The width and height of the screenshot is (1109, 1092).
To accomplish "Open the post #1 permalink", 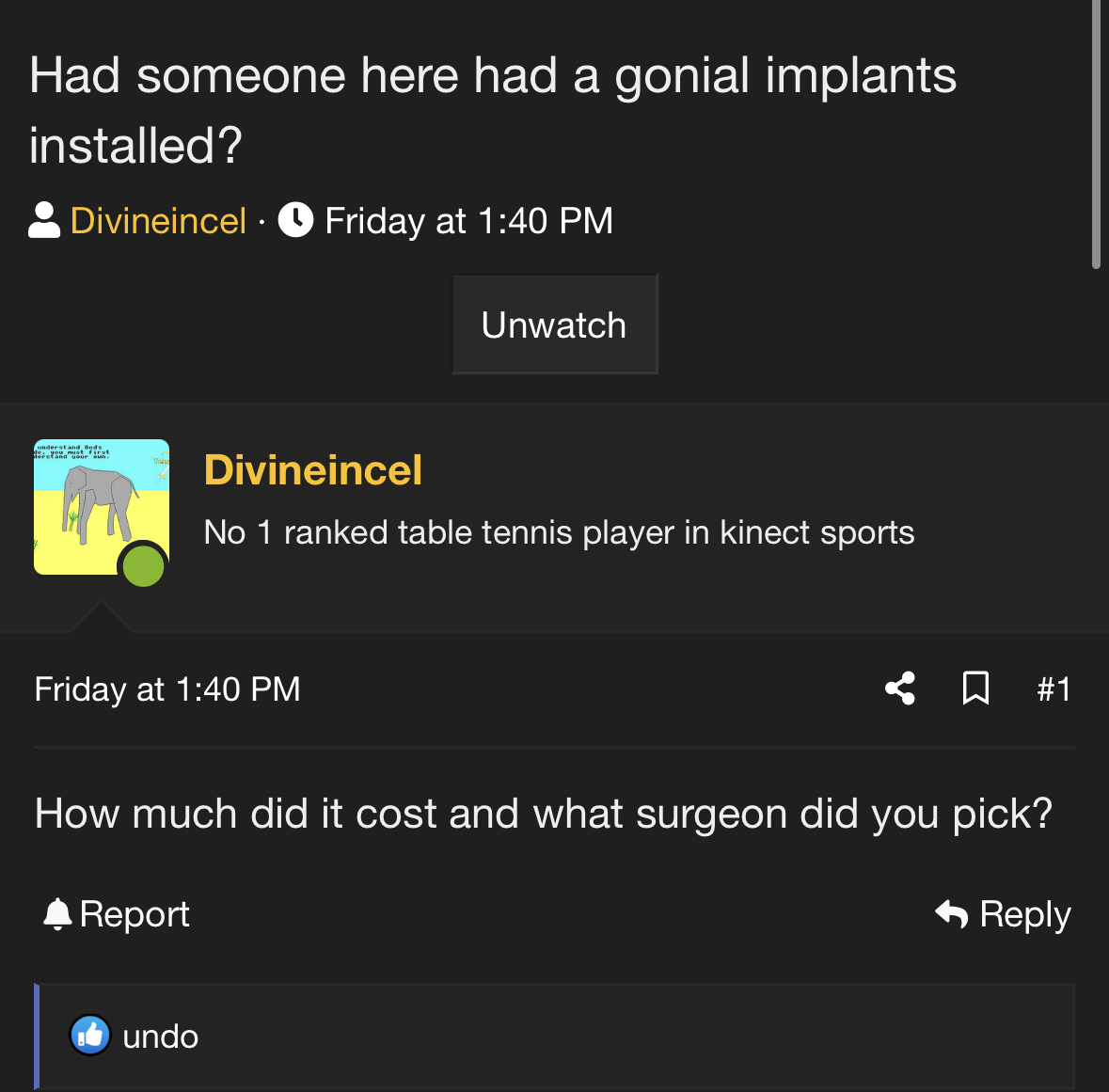I will (x=1054, y=688).
